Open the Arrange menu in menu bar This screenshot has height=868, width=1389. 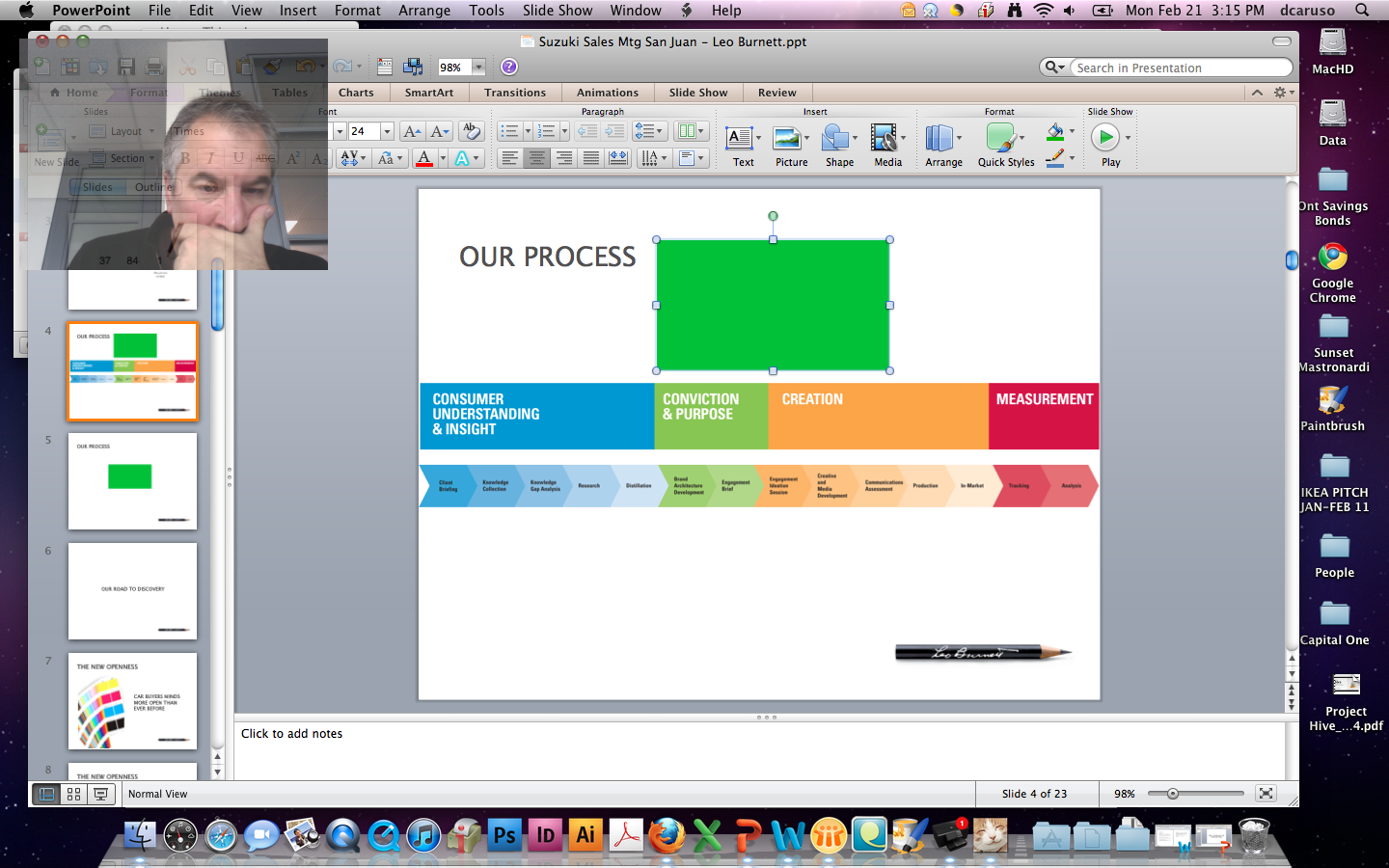tap(424, 11)
